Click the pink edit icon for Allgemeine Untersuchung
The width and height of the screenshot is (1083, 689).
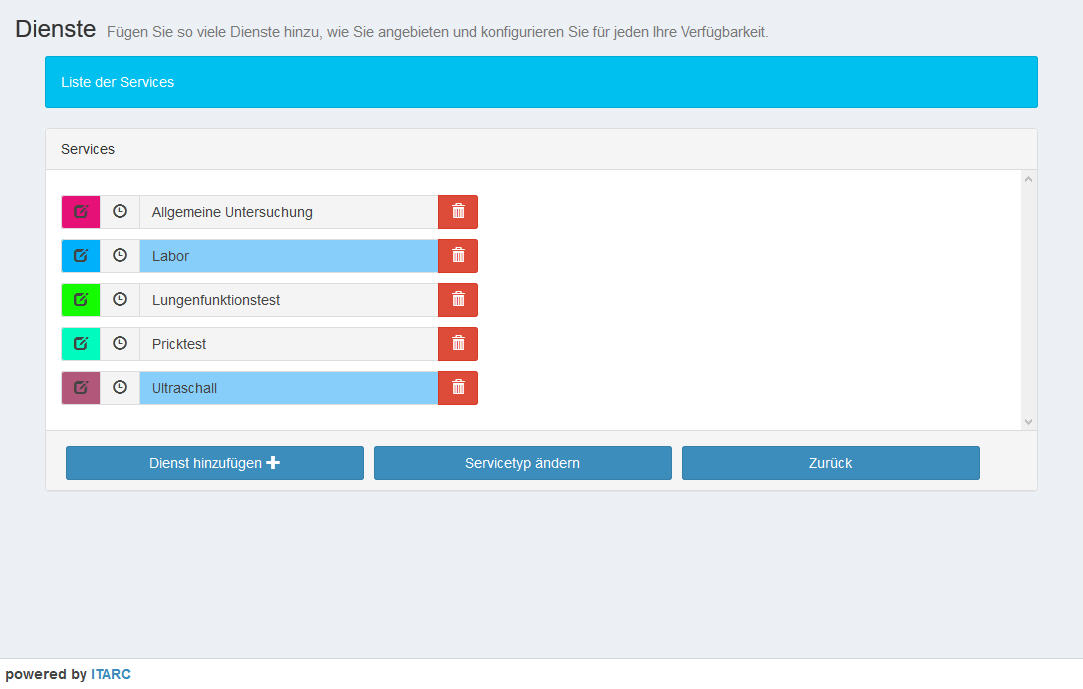[81, 212]
